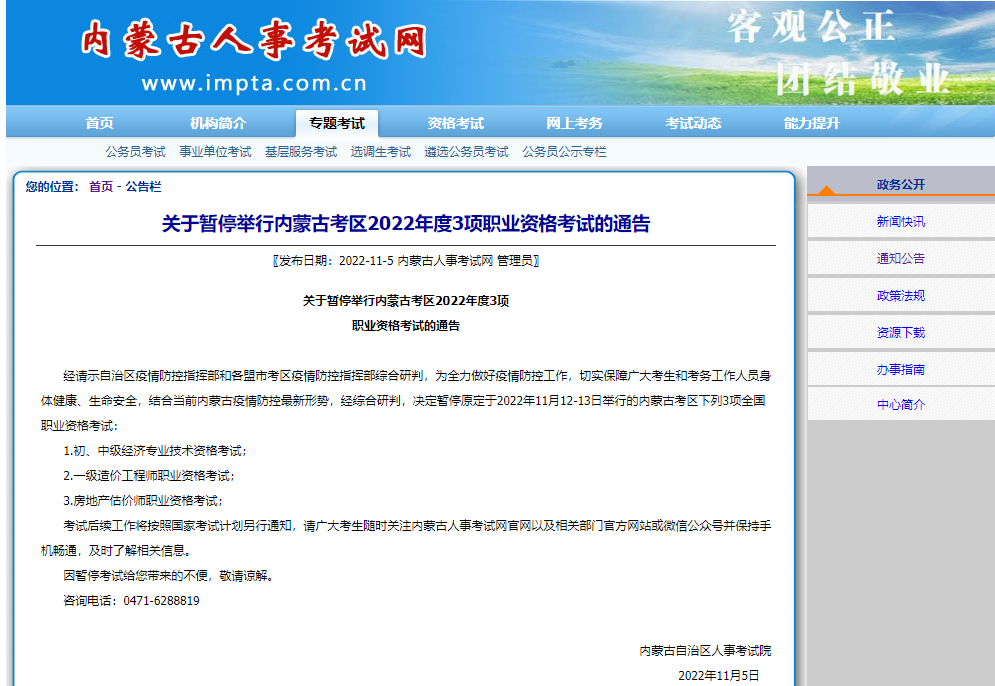The width and height of the screenshot is (995, 686).
Task: Open the 公务员考试 submenu link
Action: [136, 152]
